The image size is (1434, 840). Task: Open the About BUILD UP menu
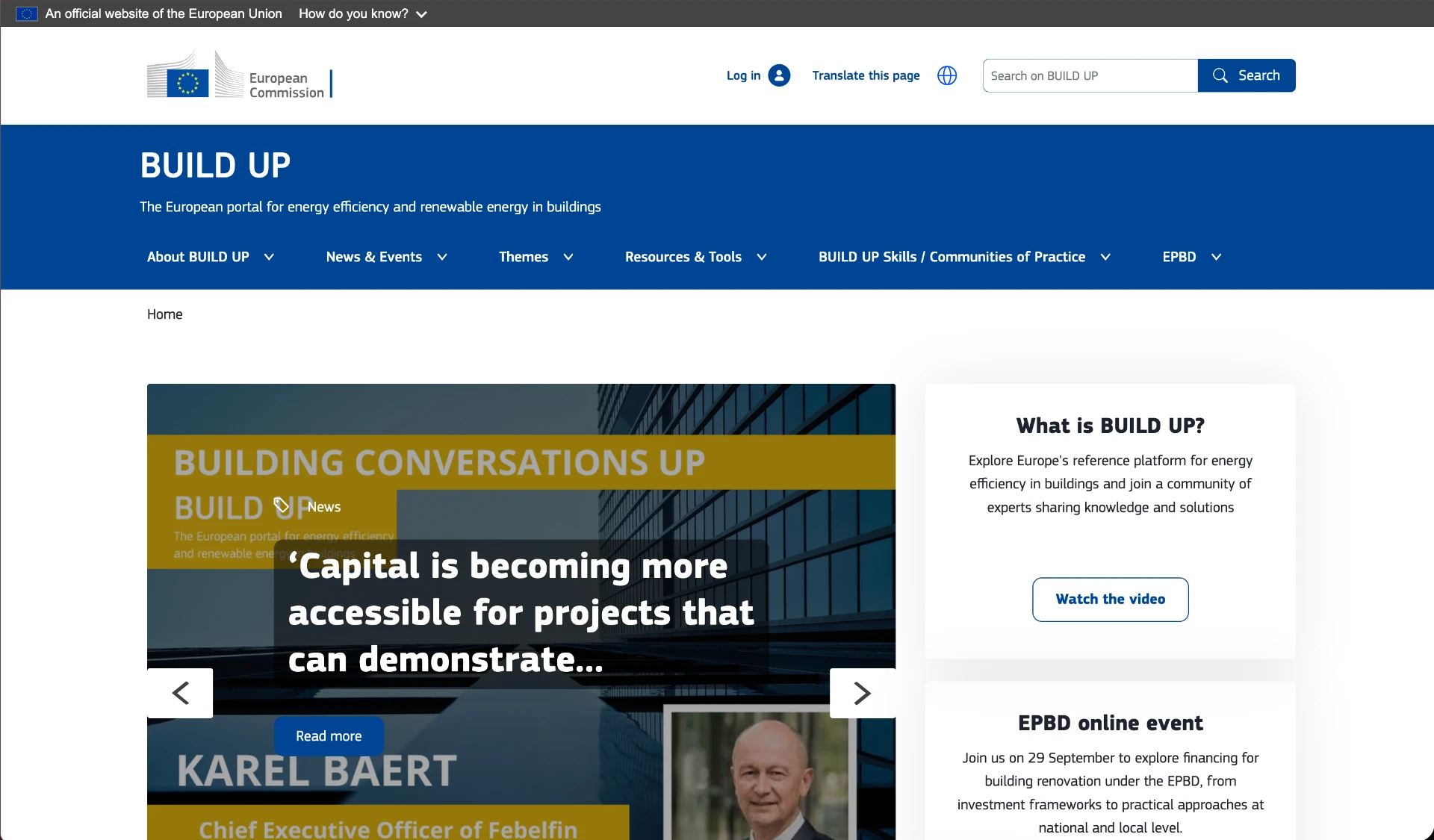click(198, 257)
